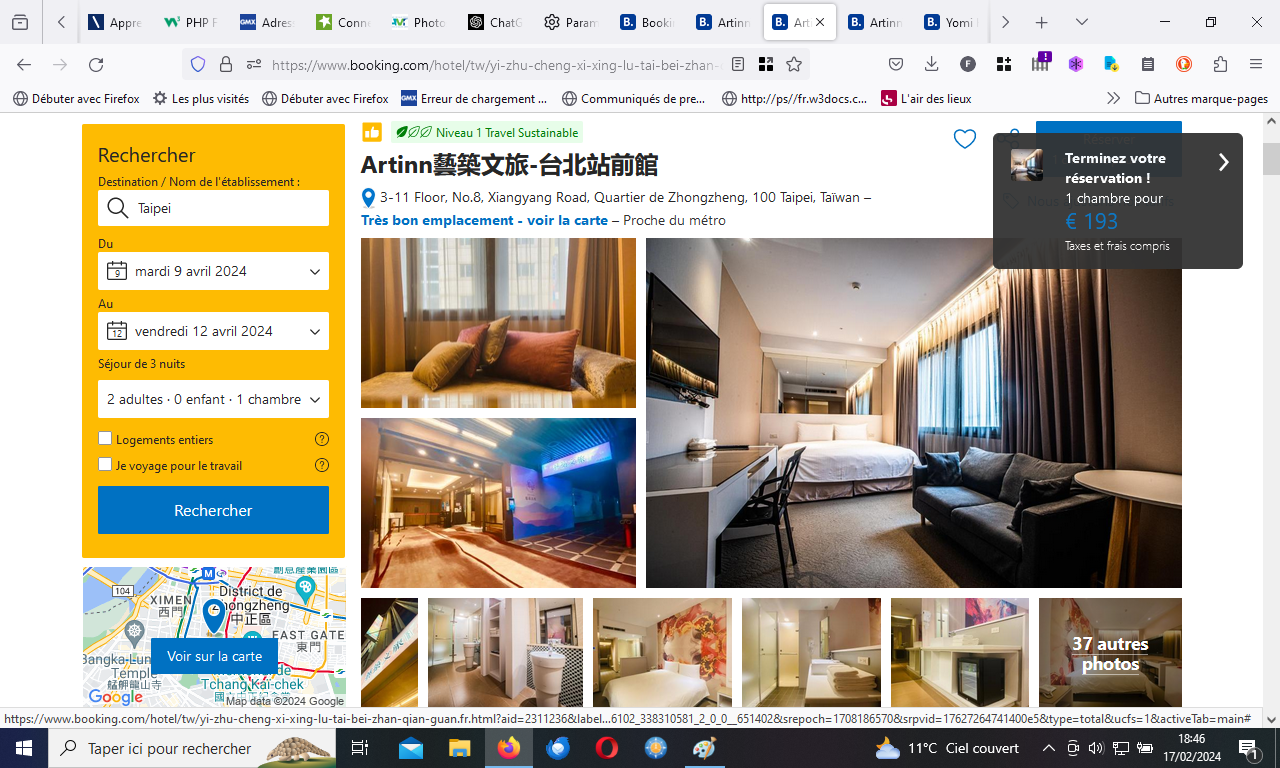This screenshot has width=1280, height=768.
Task: Click the page vertical scrollbar thumb
Action: [x=1271, y=158]
